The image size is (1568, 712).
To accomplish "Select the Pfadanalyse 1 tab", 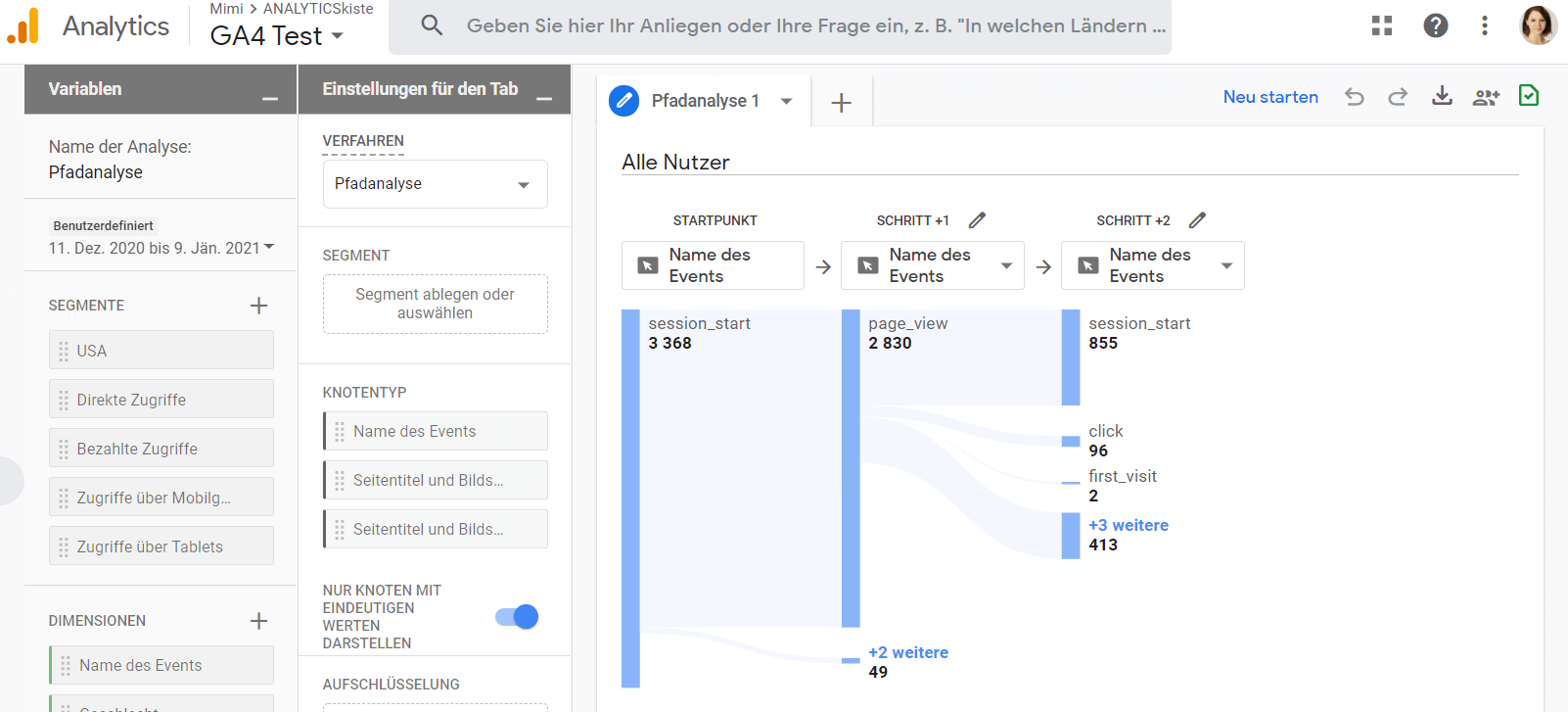I will point(706,101).
